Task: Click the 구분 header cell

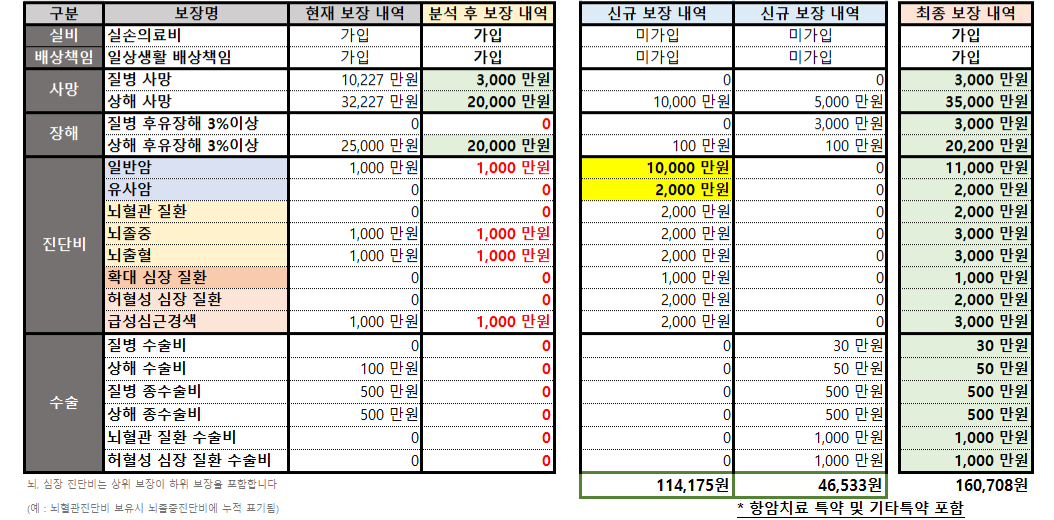Action: (63, 13)
